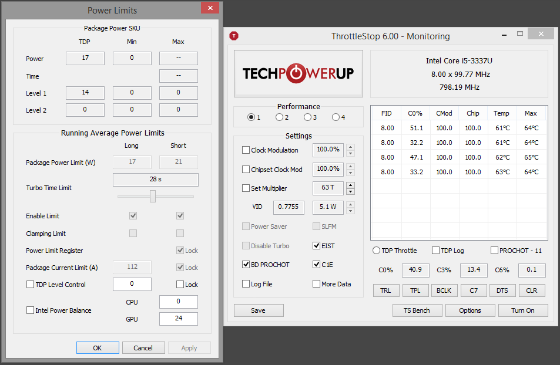Open the TPL power limits button
560x365 pixels.
pos(415,290)
